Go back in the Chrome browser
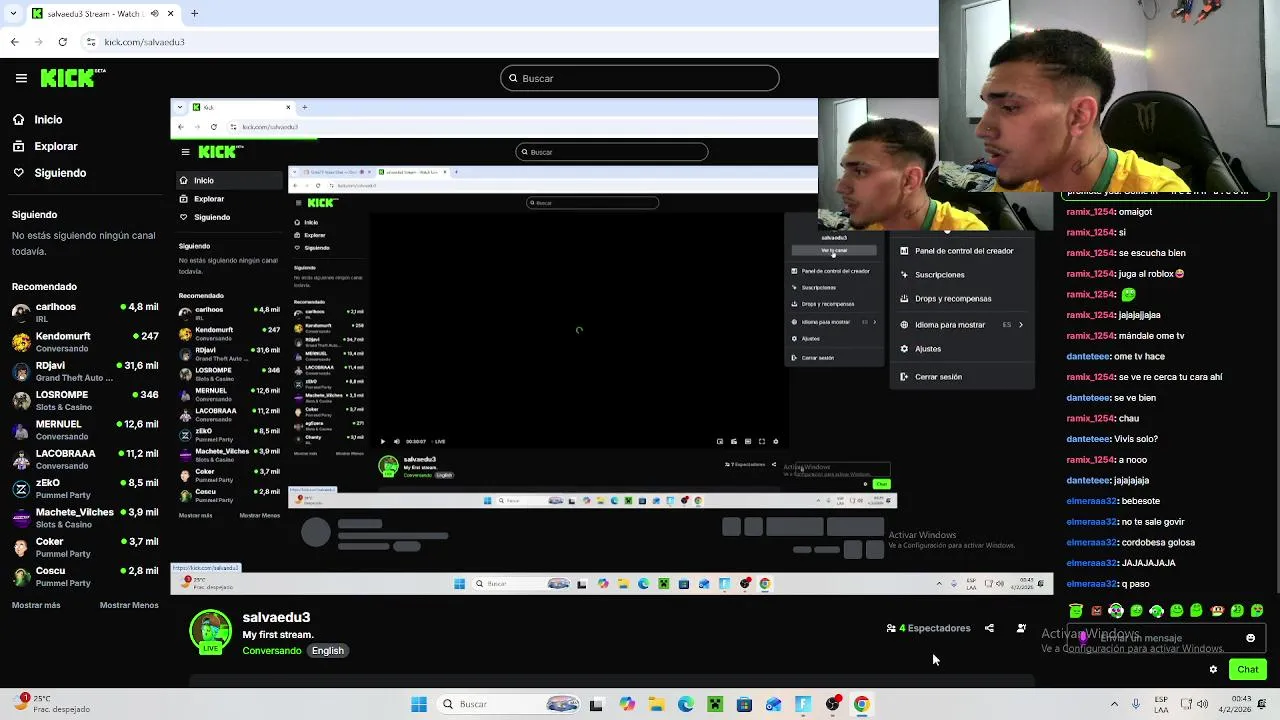This screenshot has width=1280, height=720. 14,42
